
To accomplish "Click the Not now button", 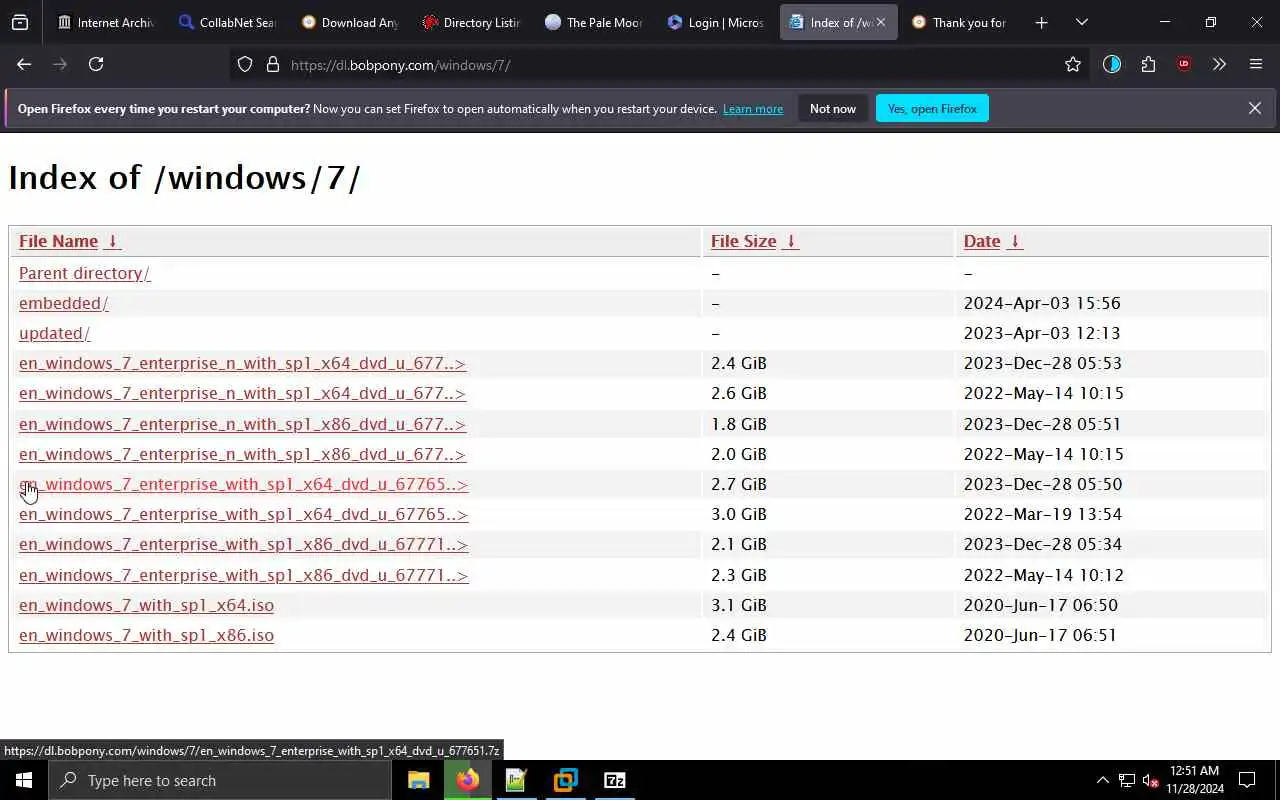I will [833, 108].
